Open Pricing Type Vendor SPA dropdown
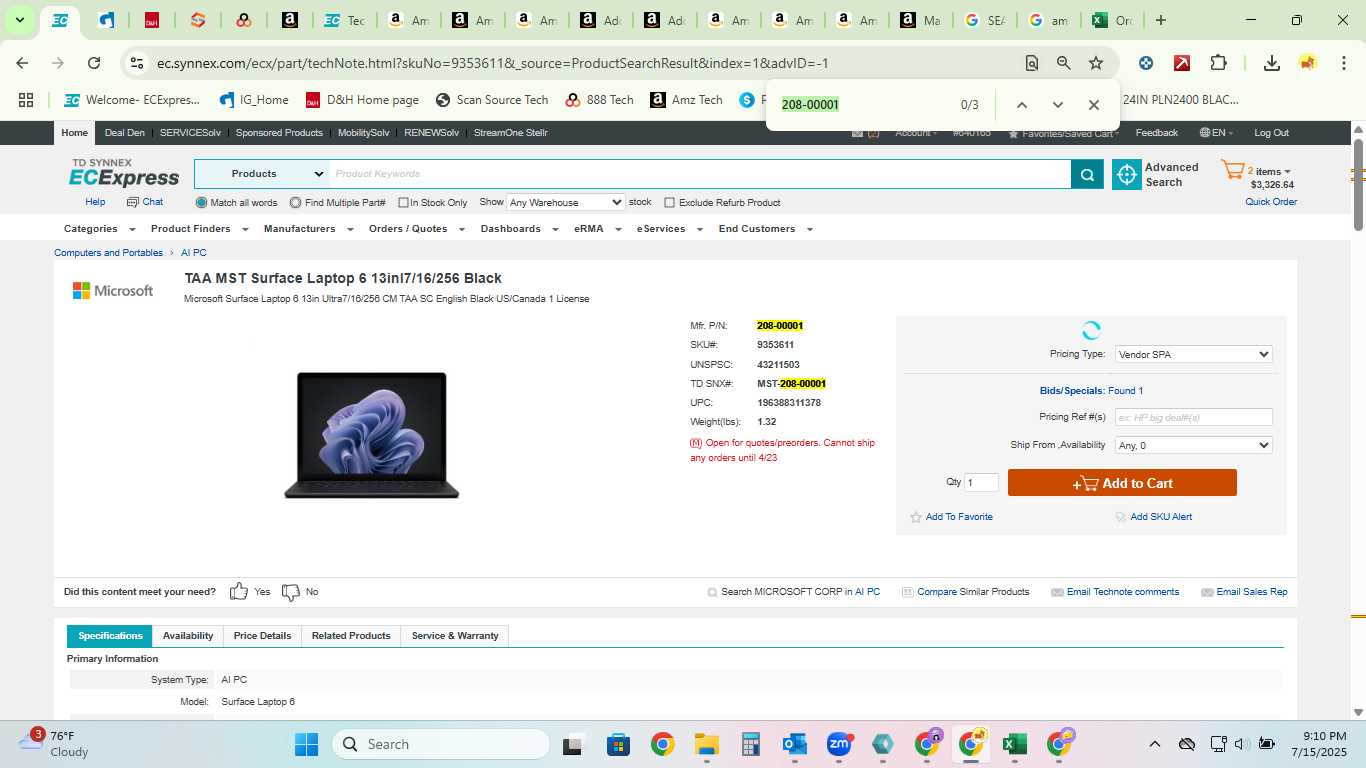 click(1193, 354)
